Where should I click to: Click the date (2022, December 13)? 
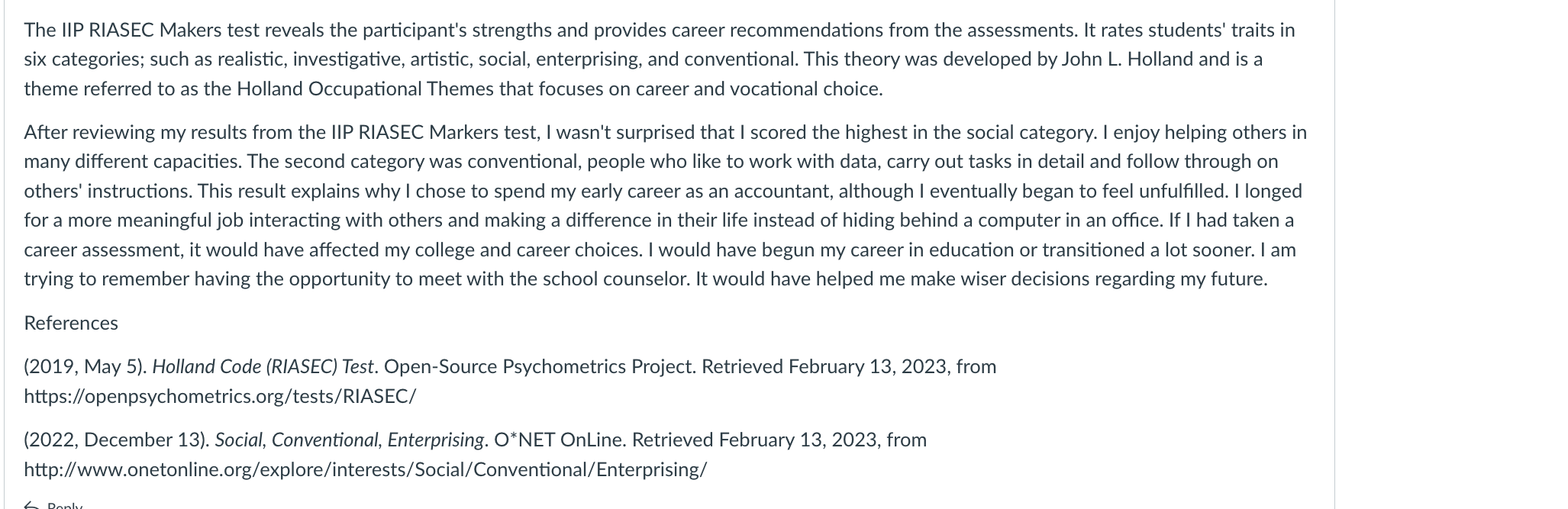[117, 440]
